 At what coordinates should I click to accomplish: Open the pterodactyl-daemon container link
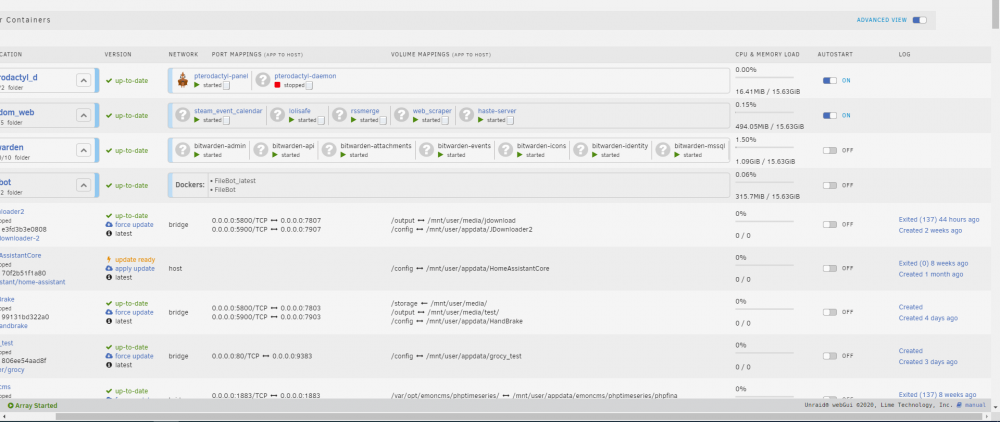click(305, 76)
